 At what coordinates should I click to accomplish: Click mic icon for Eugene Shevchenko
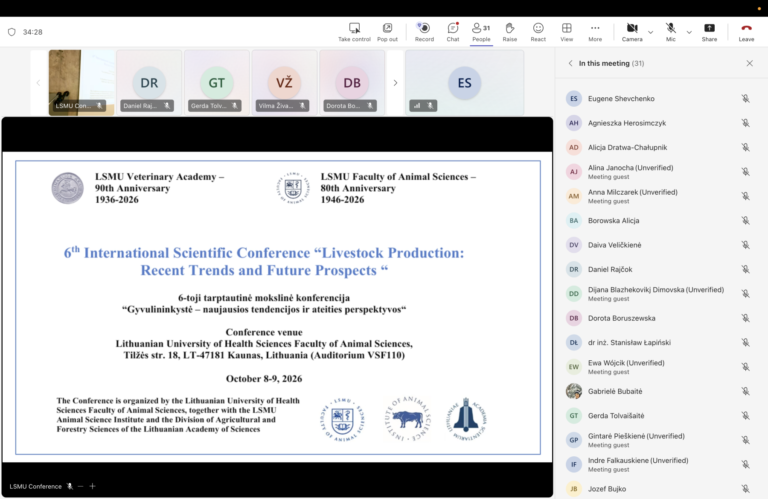(x=745, y=98)
